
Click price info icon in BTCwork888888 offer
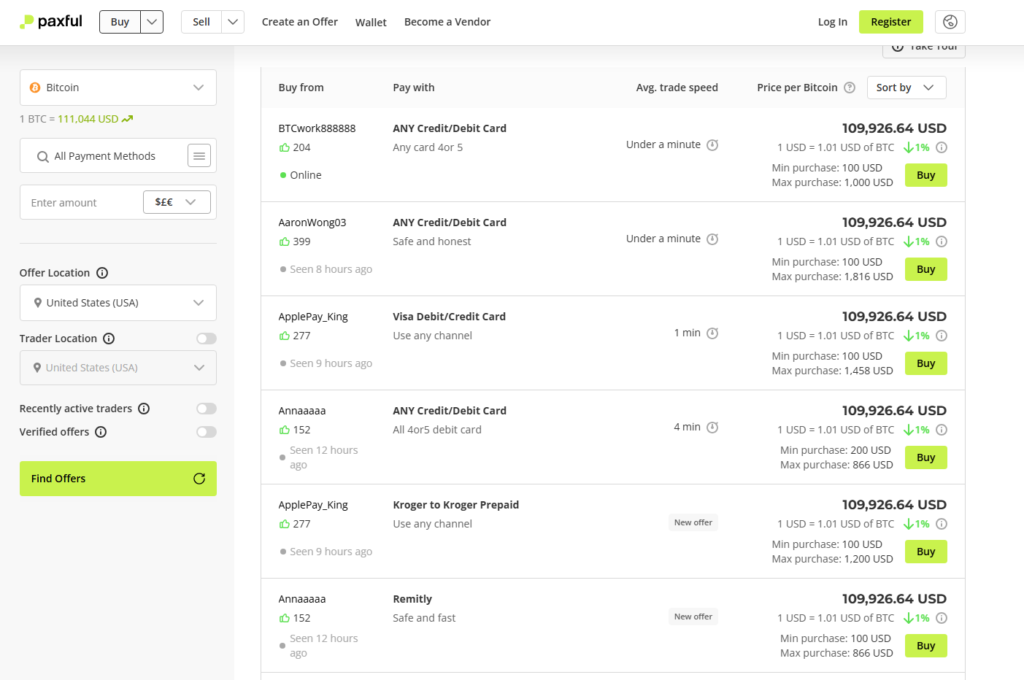941,148
